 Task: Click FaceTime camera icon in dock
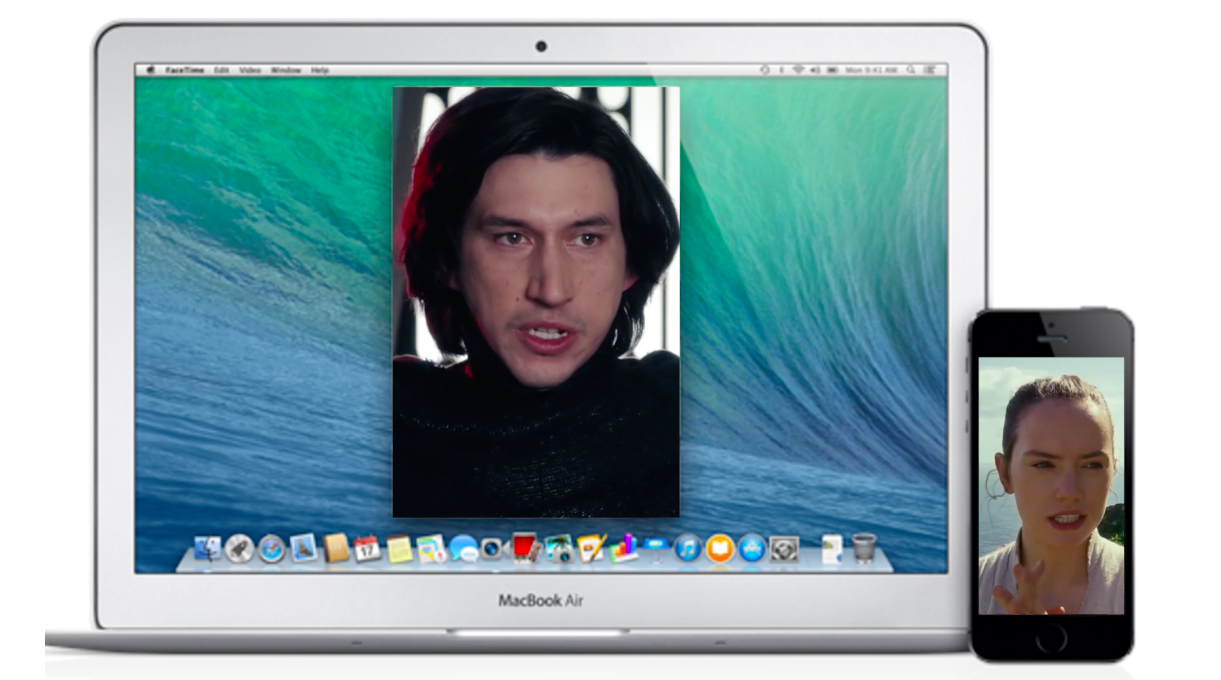[x=492, y=548]
